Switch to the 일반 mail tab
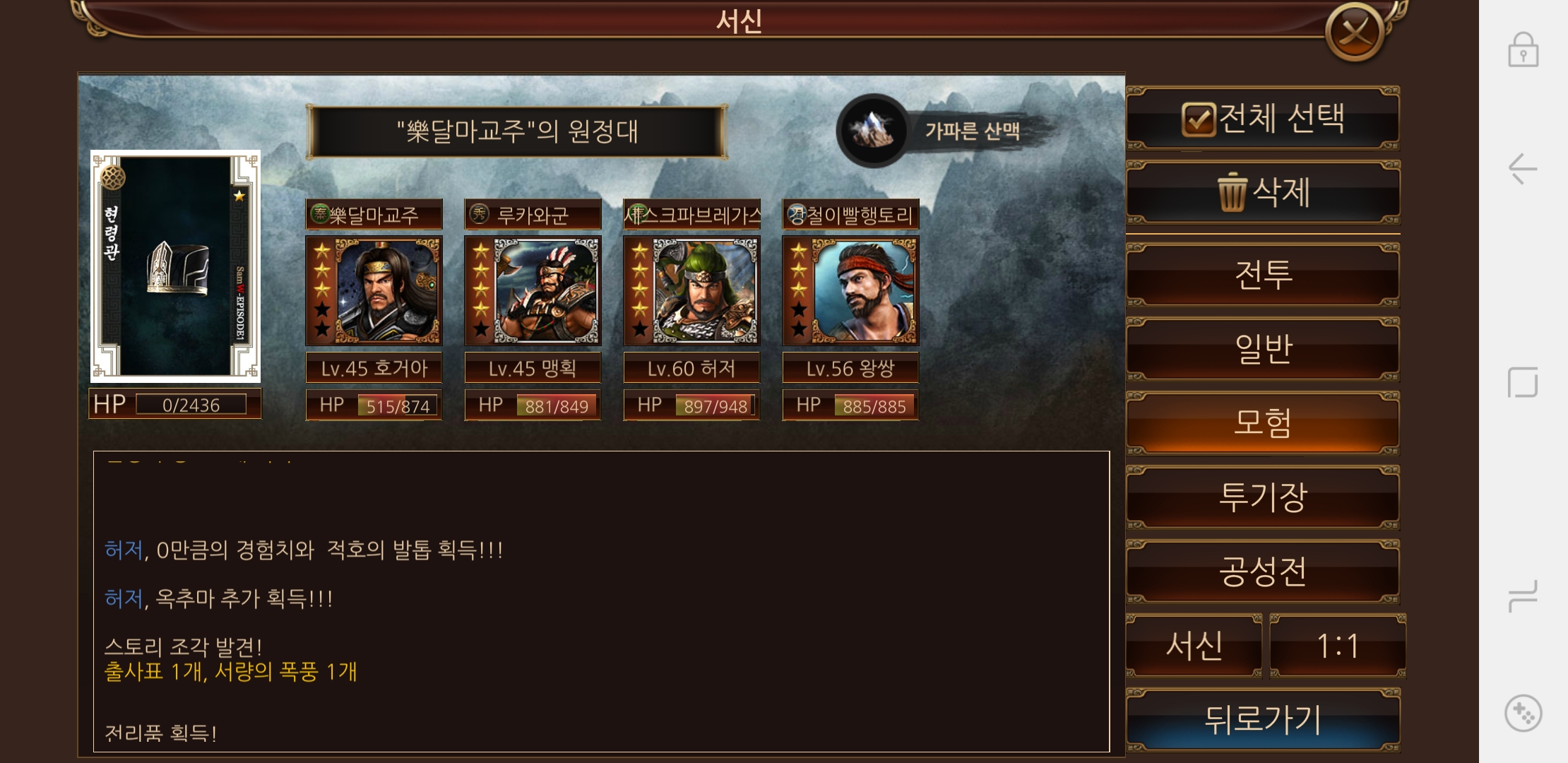Screen dimensions: 1568x763 point(1263,348)
